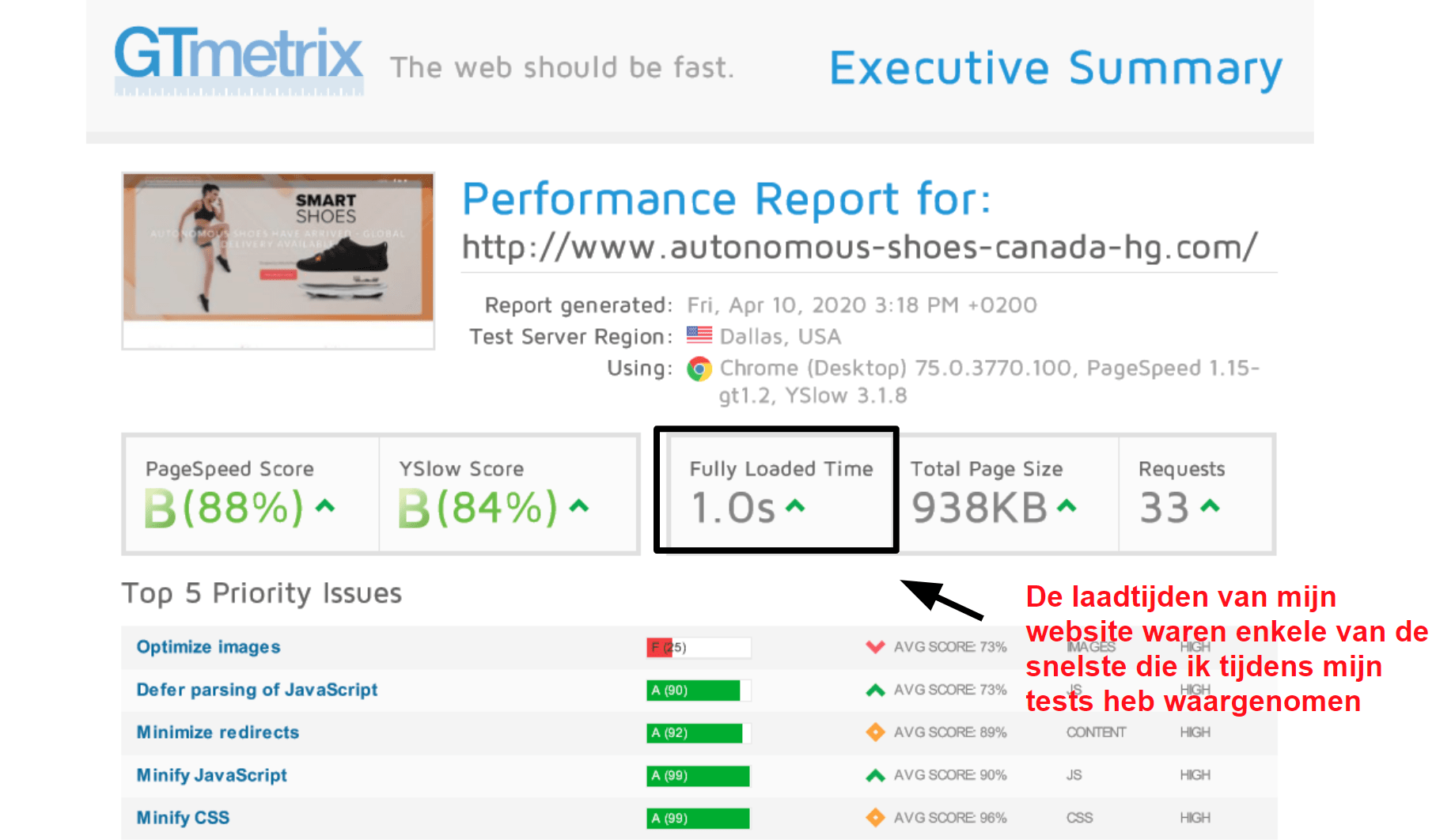Click the 938KB Total Page Size value

point(979,508)
